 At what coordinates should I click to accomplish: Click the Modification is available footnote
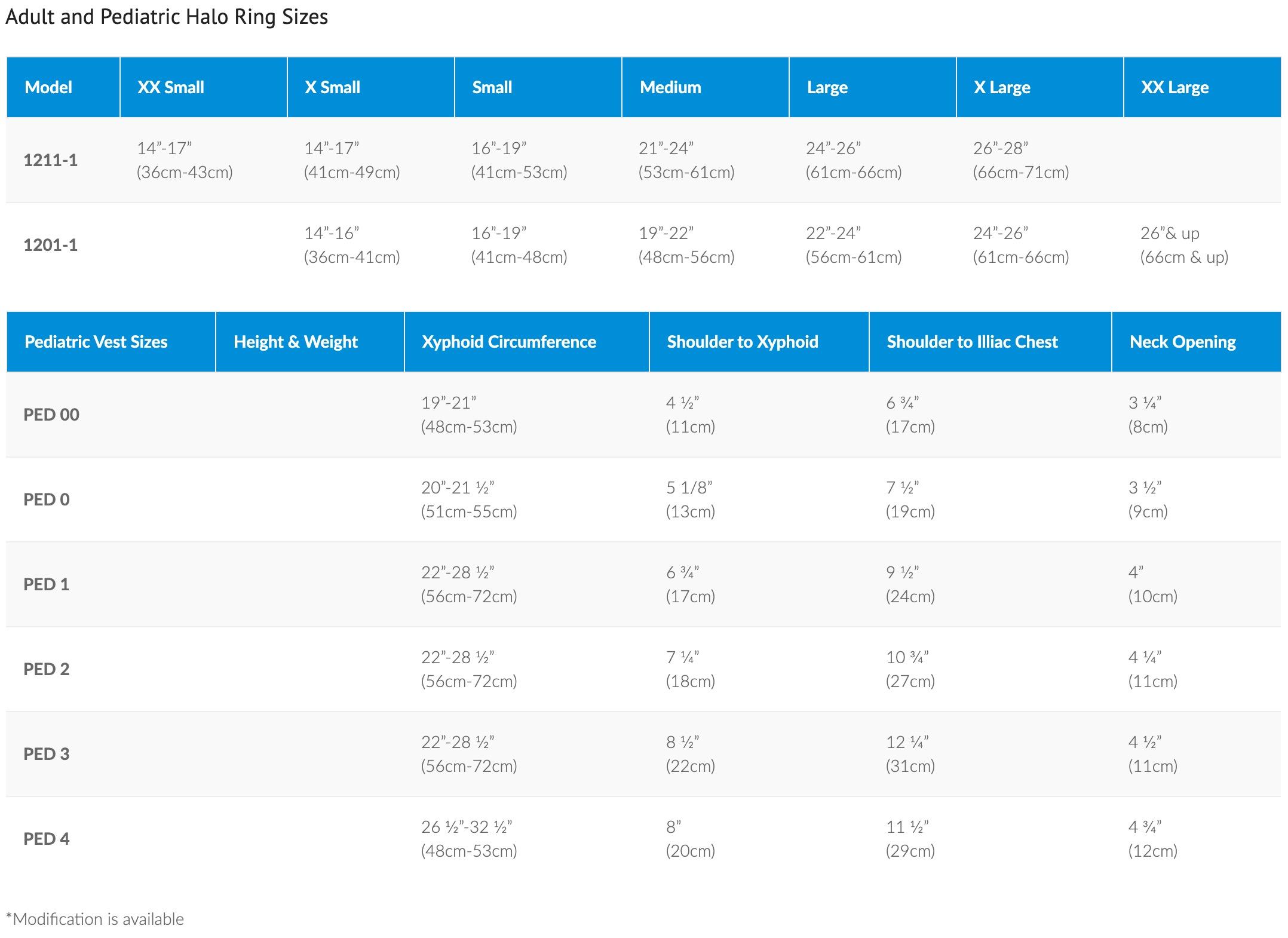coord(95,919)
